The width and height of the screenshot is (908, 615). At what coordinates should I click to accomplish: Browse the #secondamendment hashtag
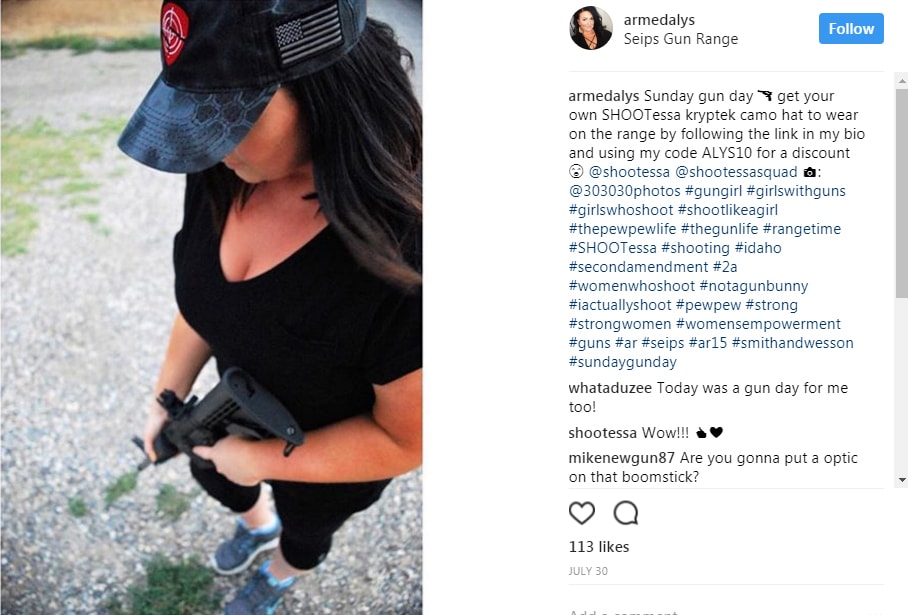tap(638, 267)
